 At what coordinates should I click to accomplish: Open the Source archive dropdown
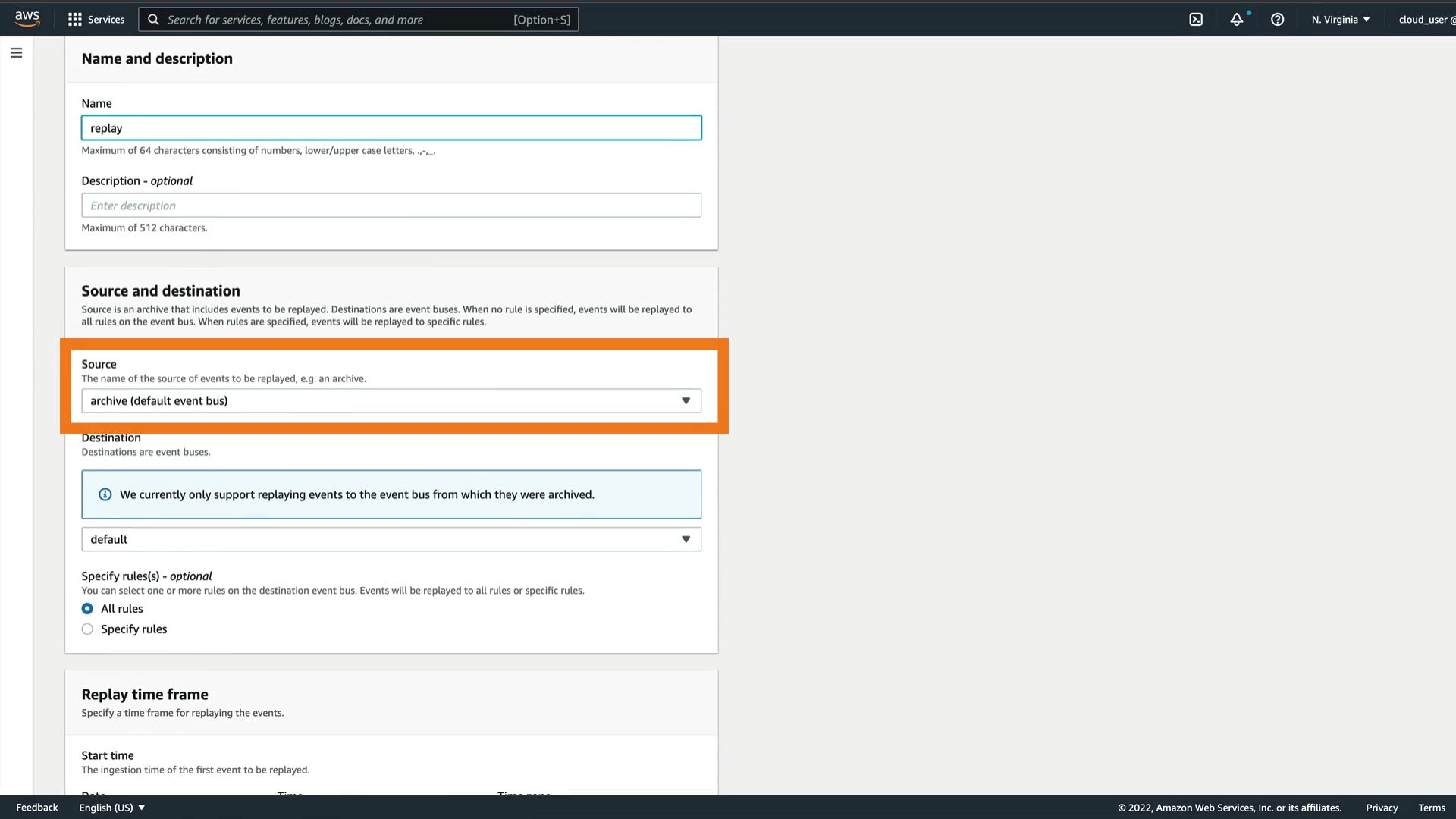pyautogui.click(x=391, y=401)
